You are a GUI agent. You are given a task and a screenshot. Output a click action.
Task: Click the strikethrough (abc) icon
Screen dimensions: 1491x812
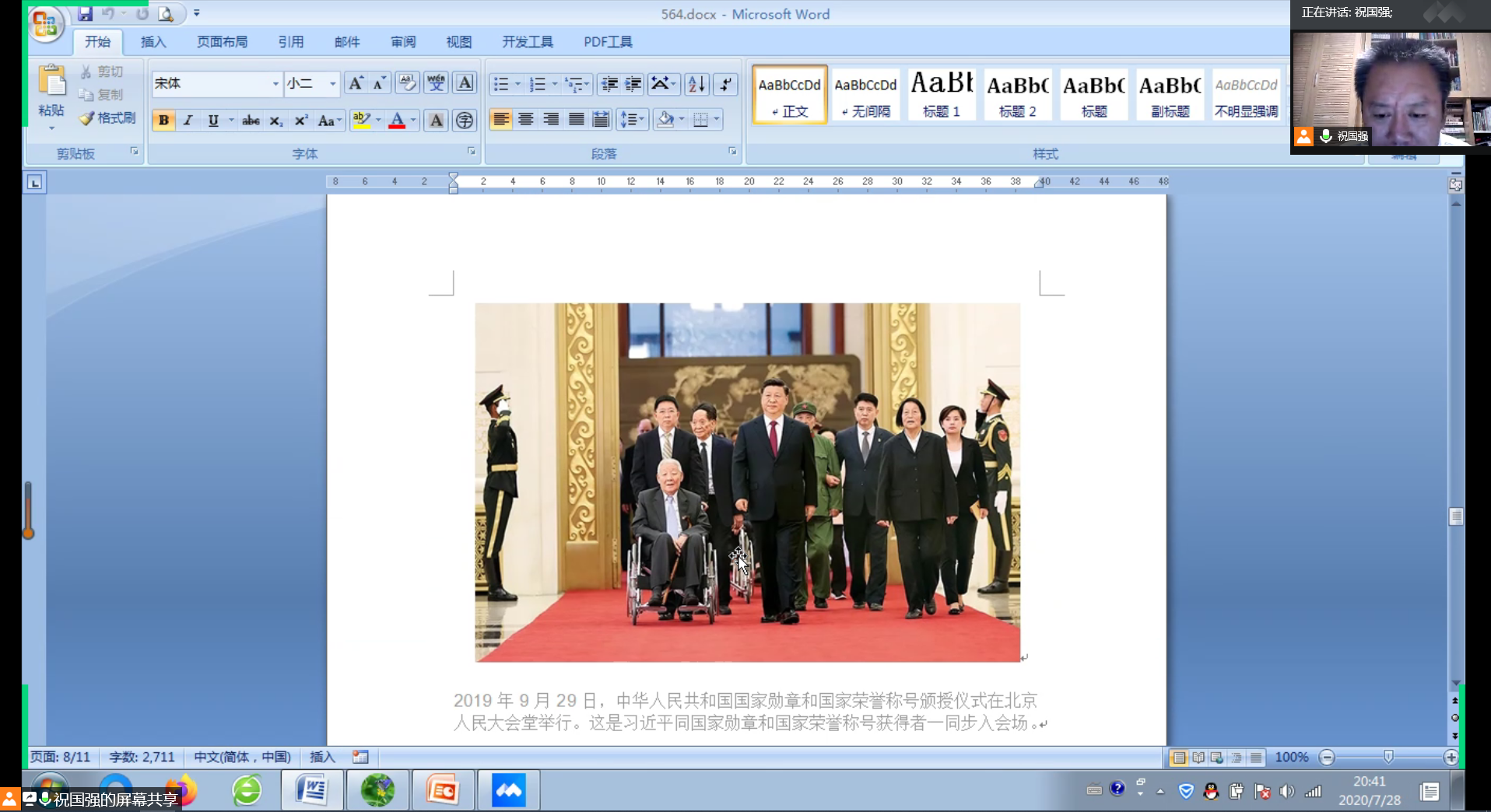tap(251, 121)
